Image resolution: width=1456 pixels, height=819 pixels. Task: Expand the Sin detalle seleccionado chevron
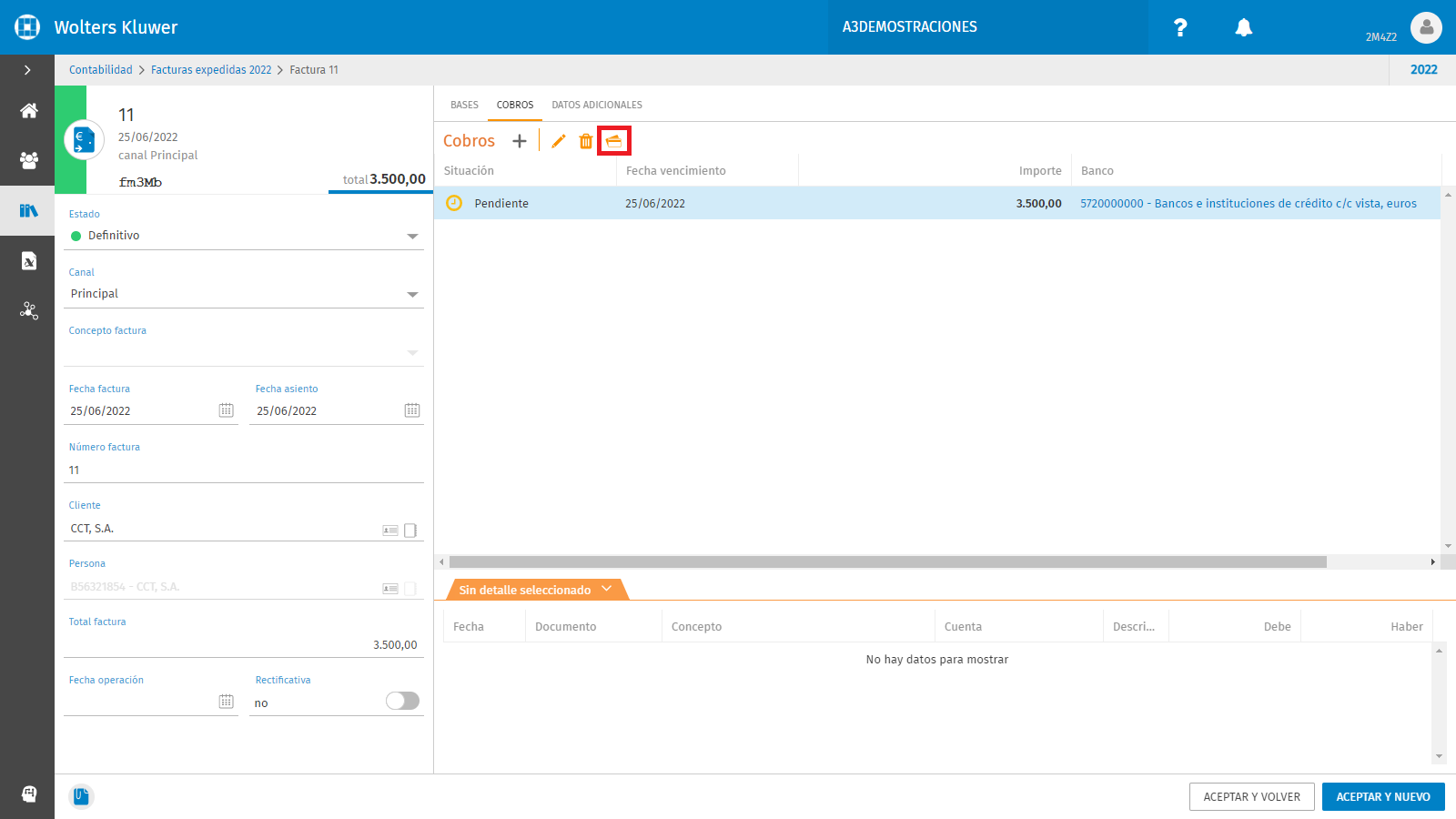(x=607, y=589)
